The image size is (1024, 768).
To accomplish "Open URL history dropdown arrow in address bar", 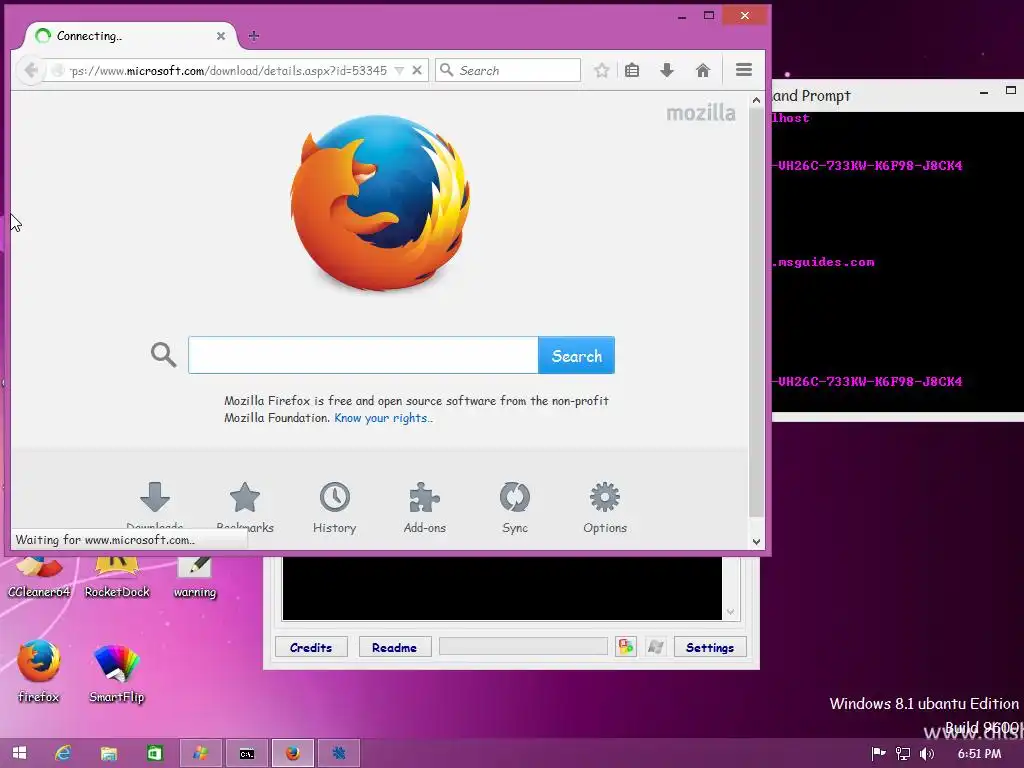I will tap(399, 71).
